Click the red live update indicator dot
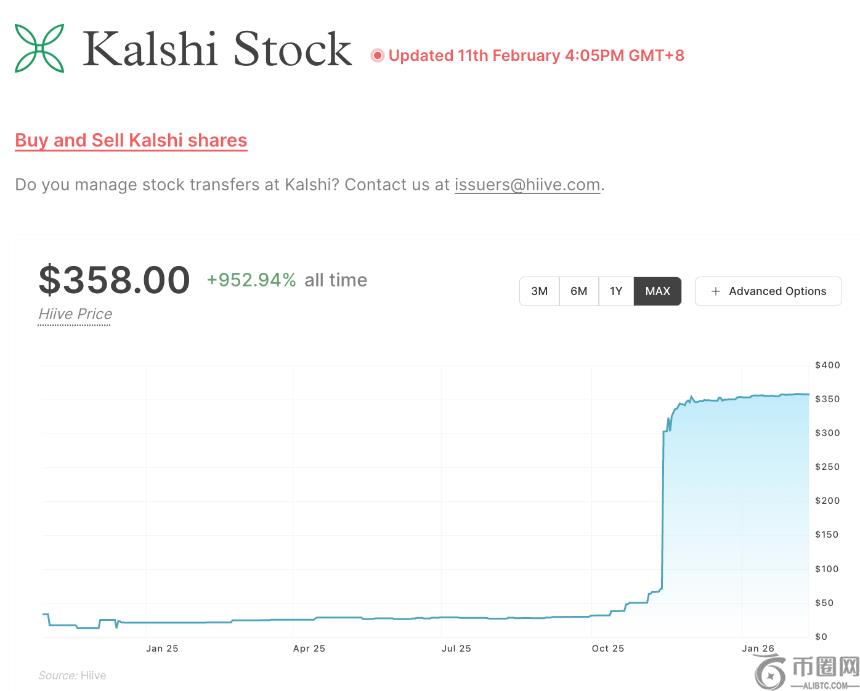 coord(377,56)
